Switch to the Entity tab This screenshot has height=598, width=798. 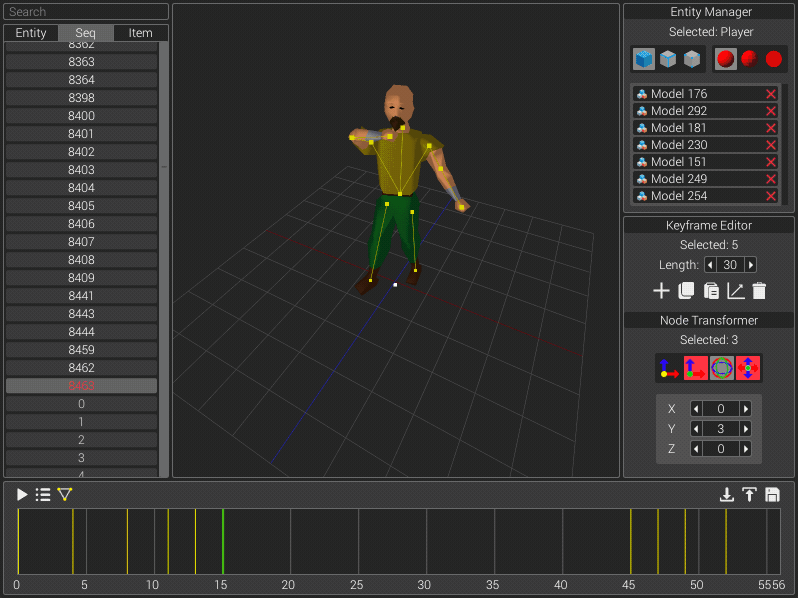click(x=31, y=33)
